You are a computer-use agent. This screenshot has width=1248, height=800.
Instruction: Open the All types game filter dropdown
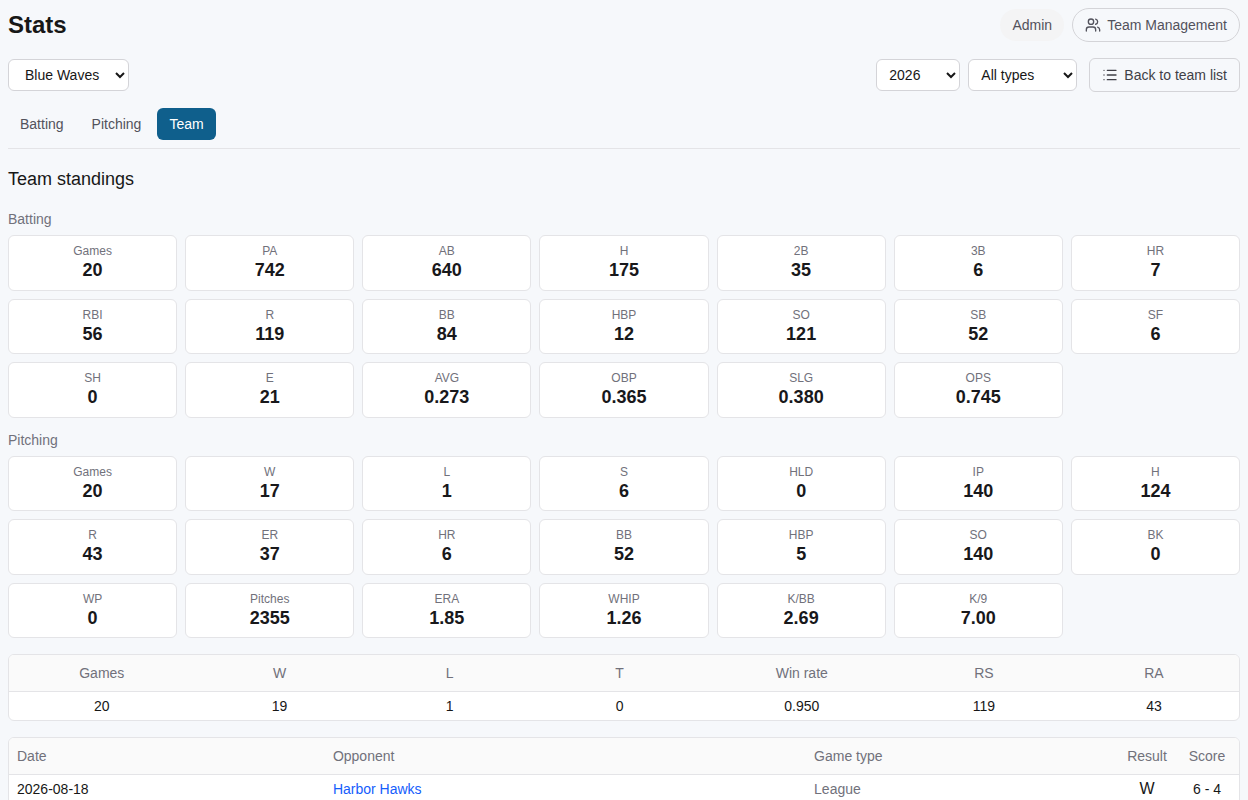coord(1022,75)
